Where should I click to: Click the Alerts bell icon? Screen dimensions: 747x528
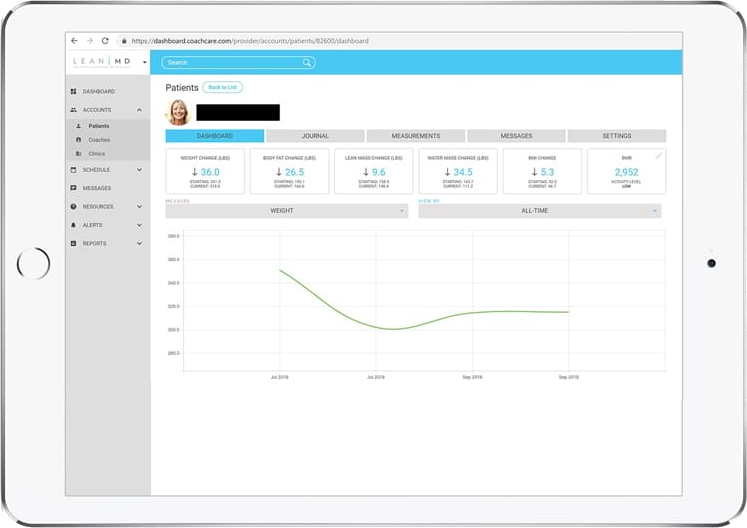point(74,225)
